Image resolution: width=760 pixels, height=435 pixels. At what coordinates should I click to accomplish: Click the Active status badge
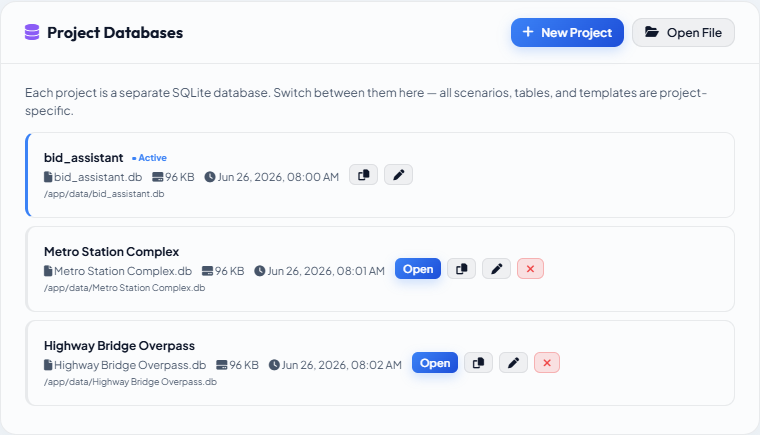[x=149, y=158]
